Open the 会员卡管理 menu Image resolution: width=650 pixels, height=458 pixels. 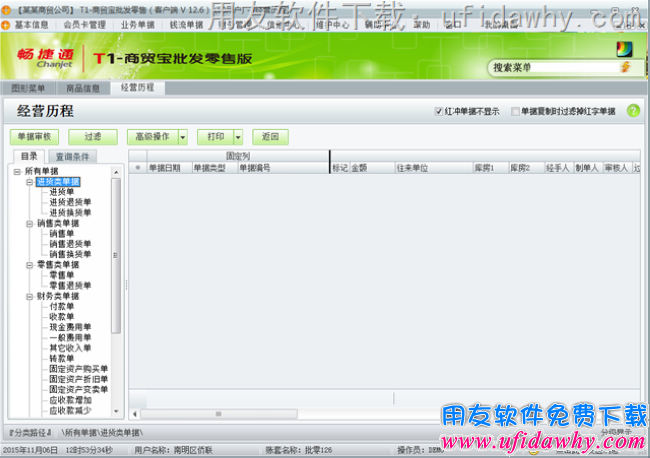click(x=85, y=25)
